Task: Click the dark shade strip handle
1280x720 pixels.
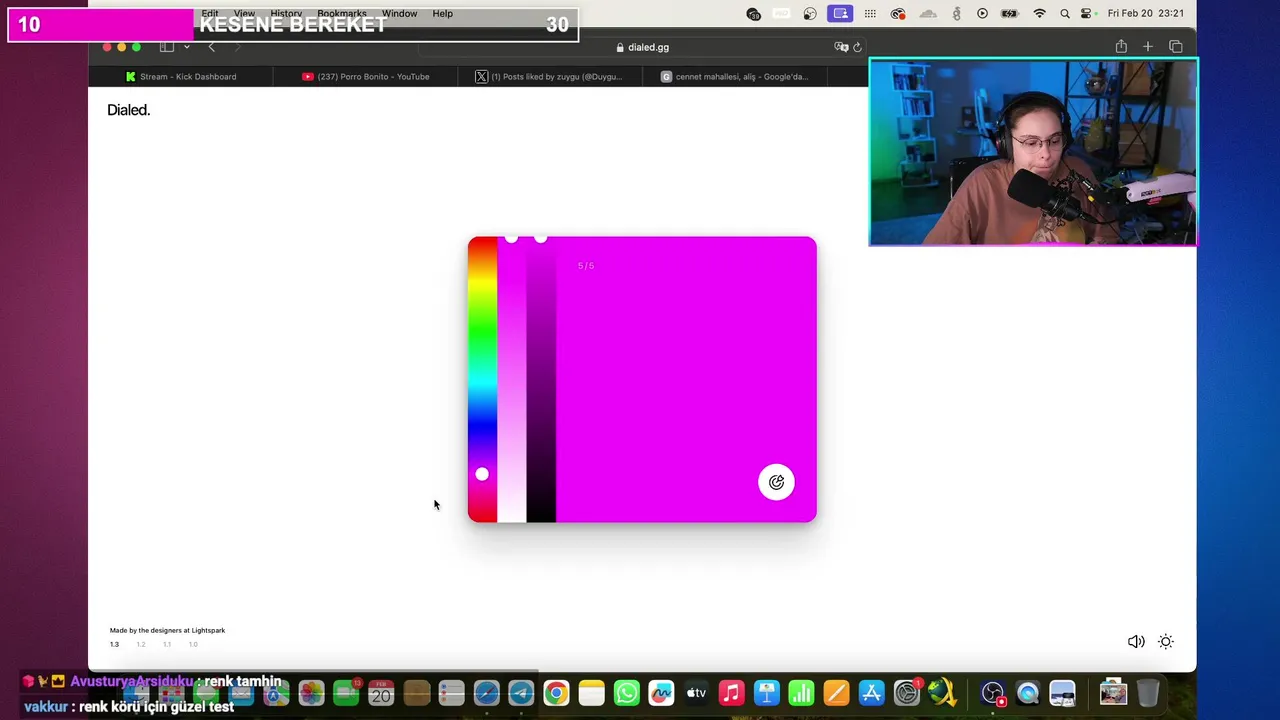Action: click(541, 238)
